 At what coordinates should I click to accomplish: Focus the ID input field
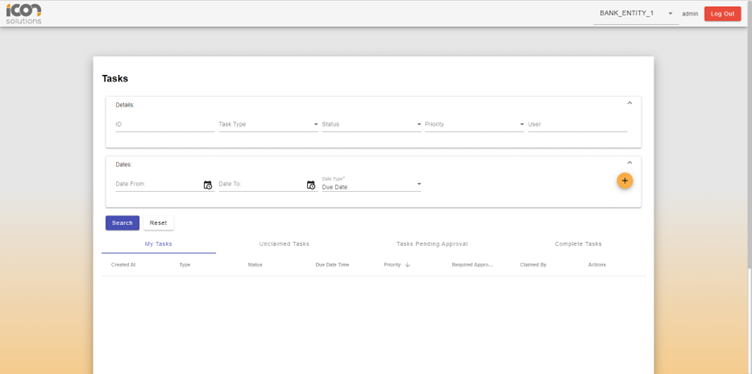(165, 124)
